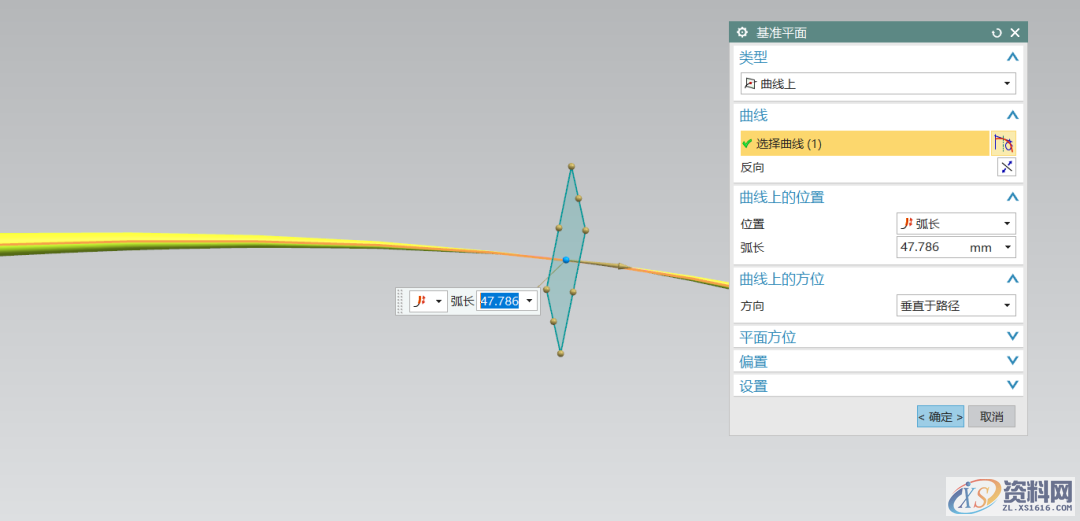Open the 位置 dropdown showing 弧长
Screen dimensions: 1080x521
[x=955, y=223]
